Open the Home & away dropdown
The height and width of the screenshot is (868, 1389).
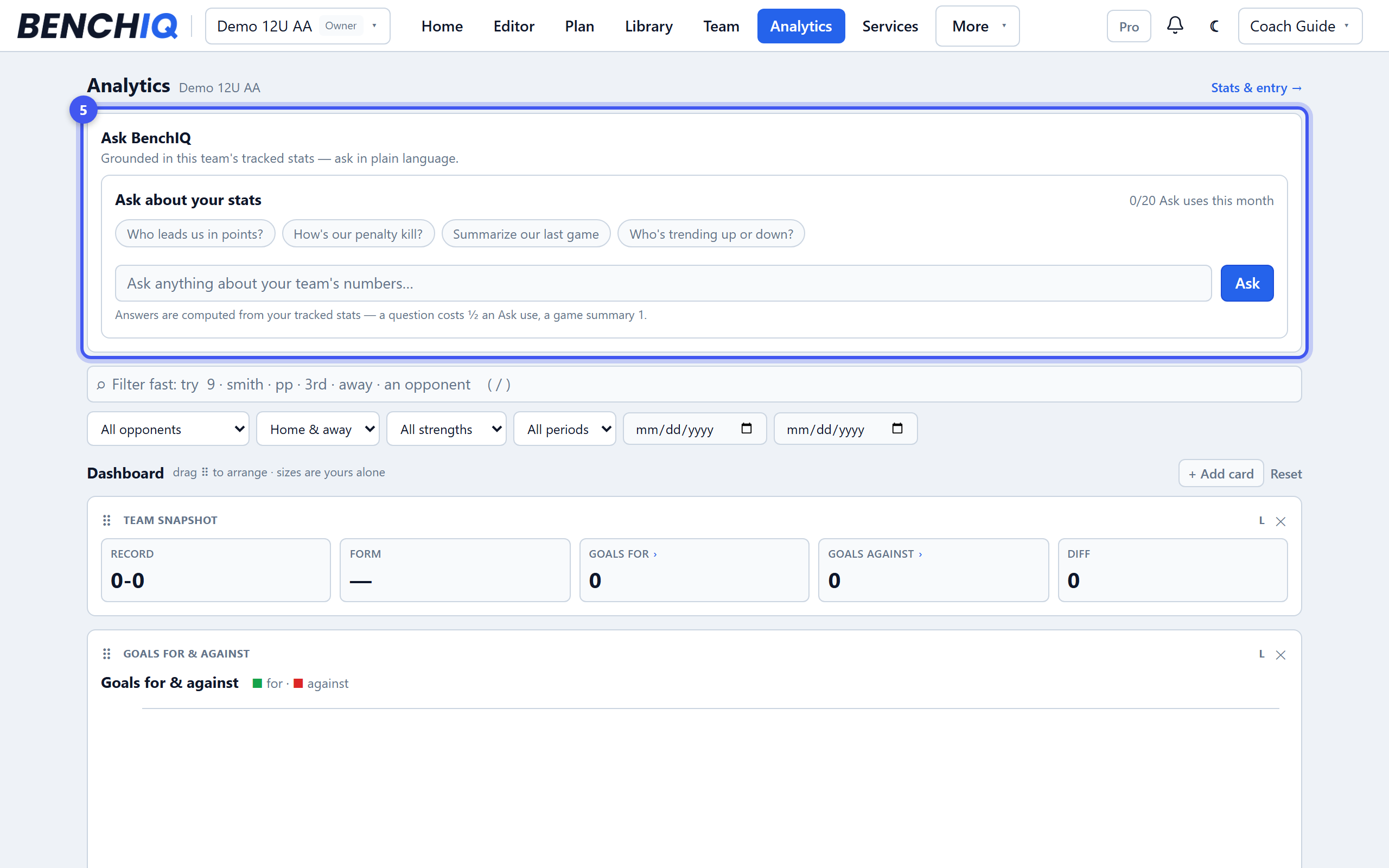(x=317, y=429)
